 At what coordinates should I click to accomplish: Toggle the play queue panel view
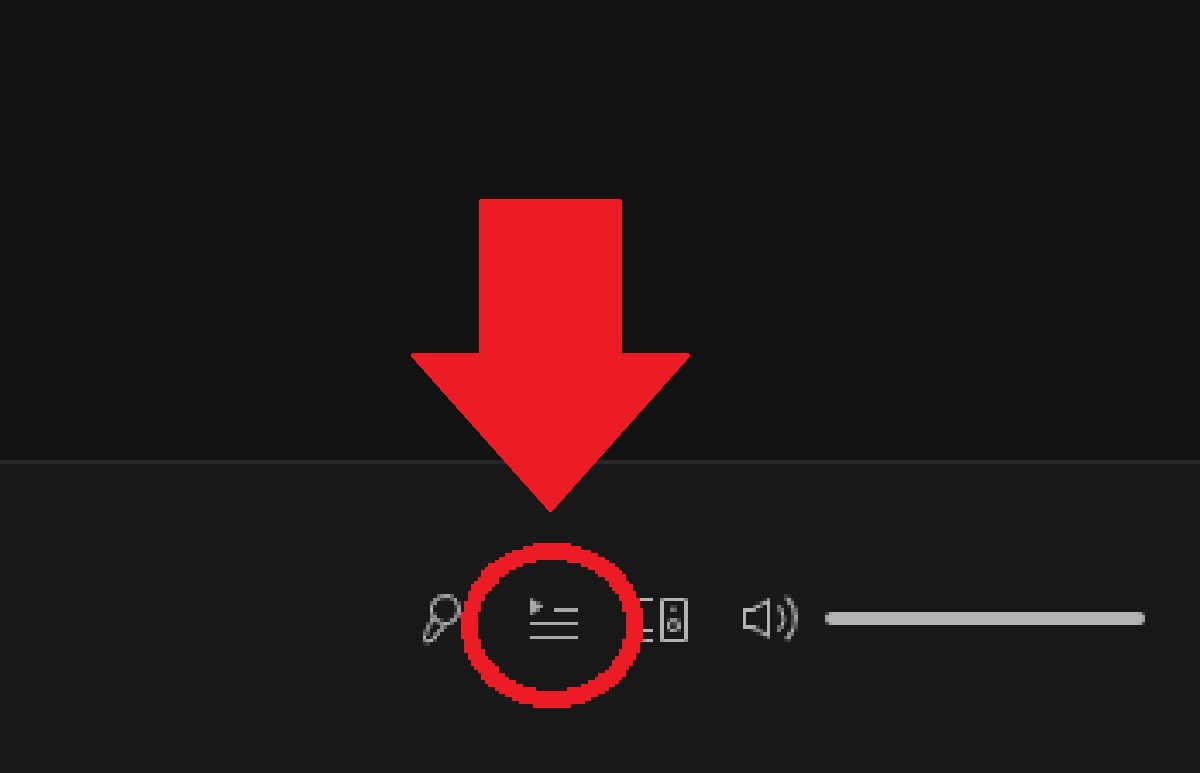(x=554, y=619)
